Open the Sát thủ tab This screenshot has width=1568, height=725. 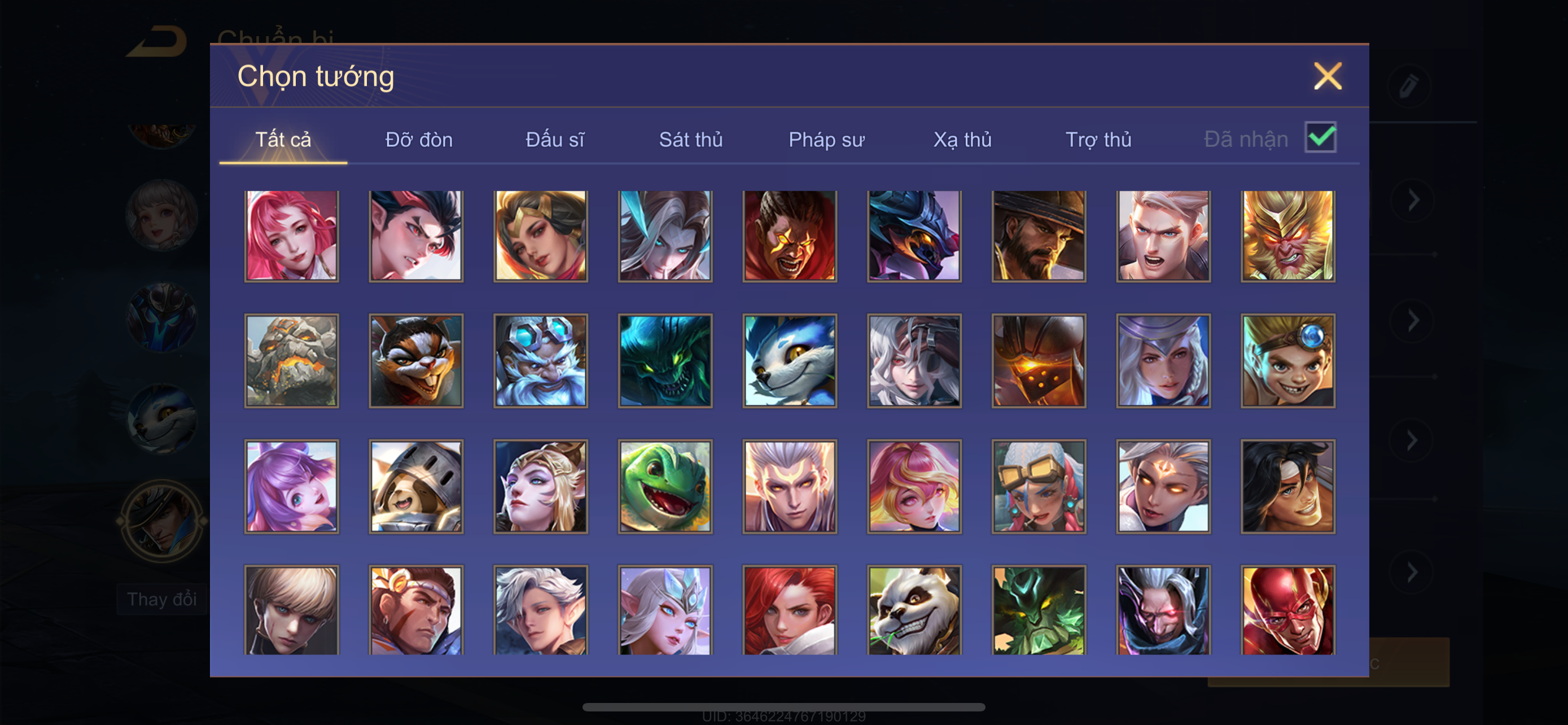coord(690,139)
